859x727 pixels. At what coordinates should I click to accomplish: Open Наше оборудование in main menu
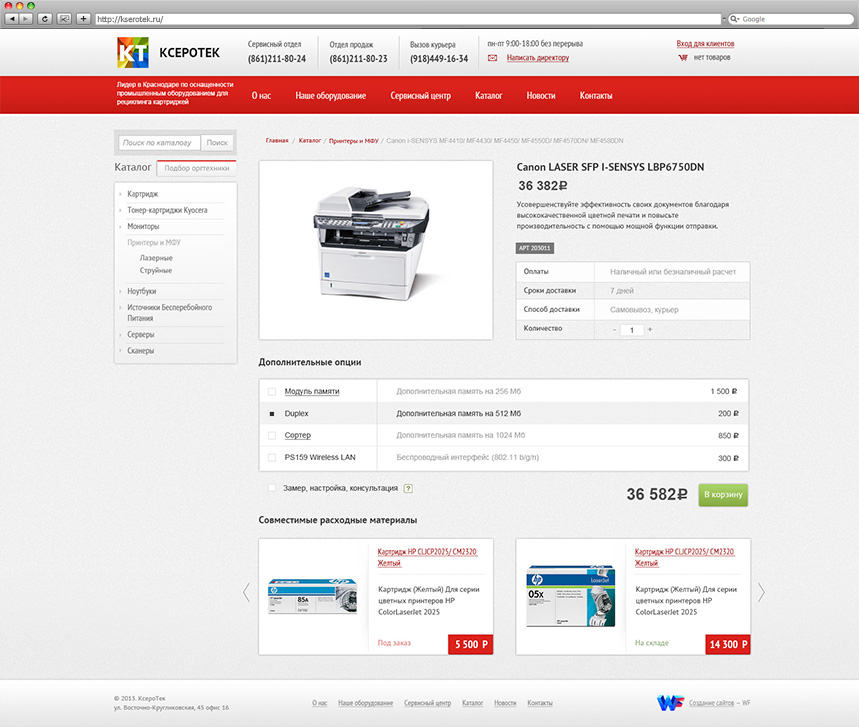click(331, 95)
